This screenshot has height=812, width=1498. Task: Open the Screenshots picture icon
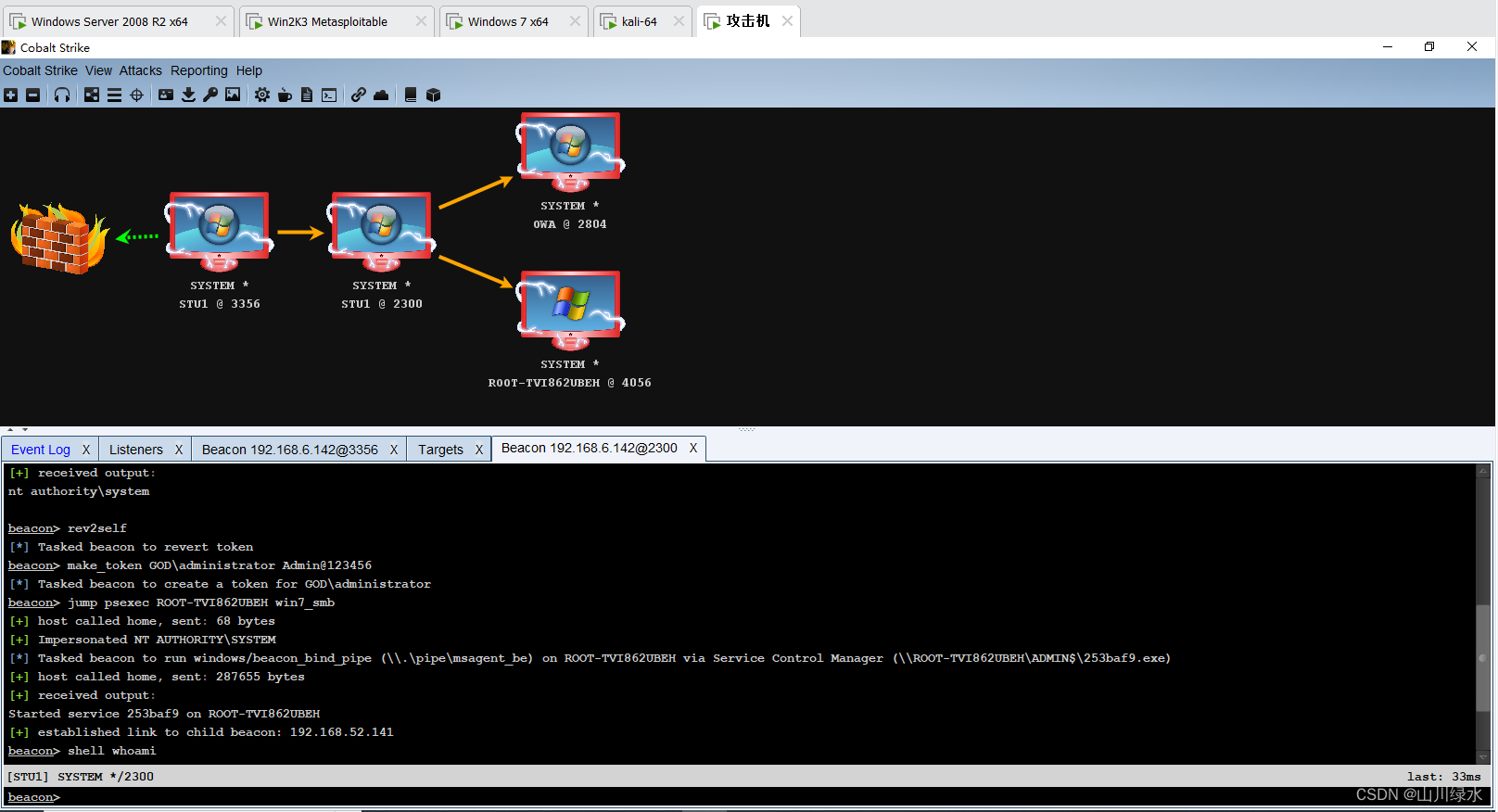(233, 95)
